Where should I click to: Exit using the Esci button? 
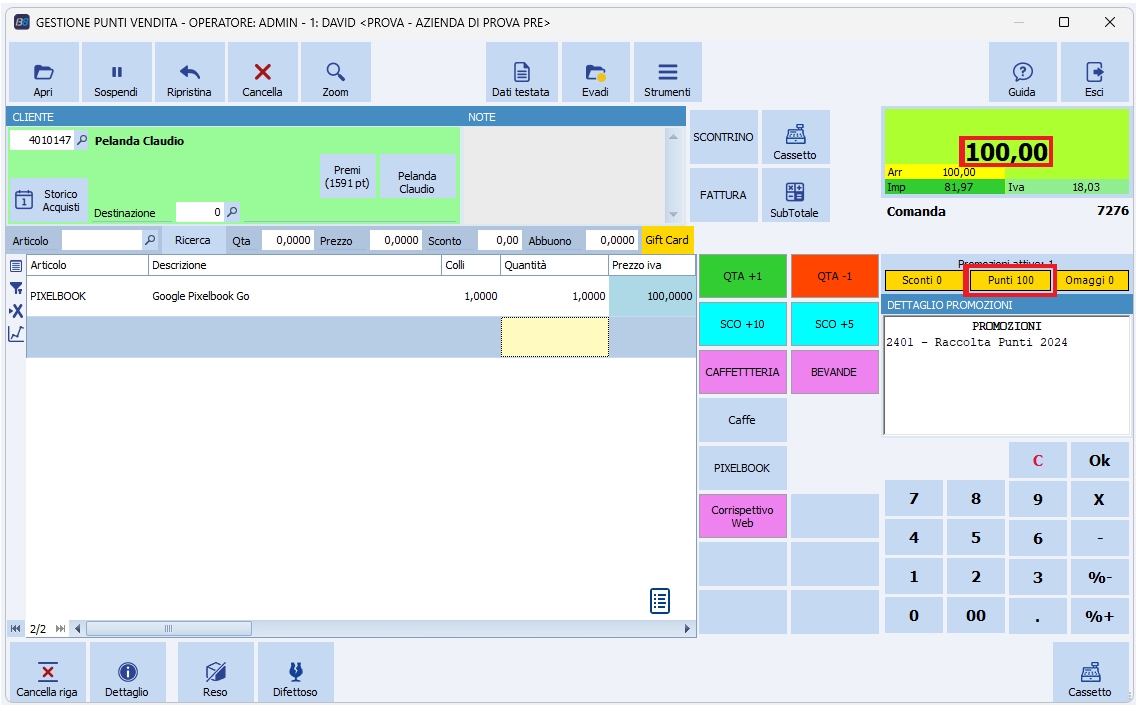[1094, 72]
